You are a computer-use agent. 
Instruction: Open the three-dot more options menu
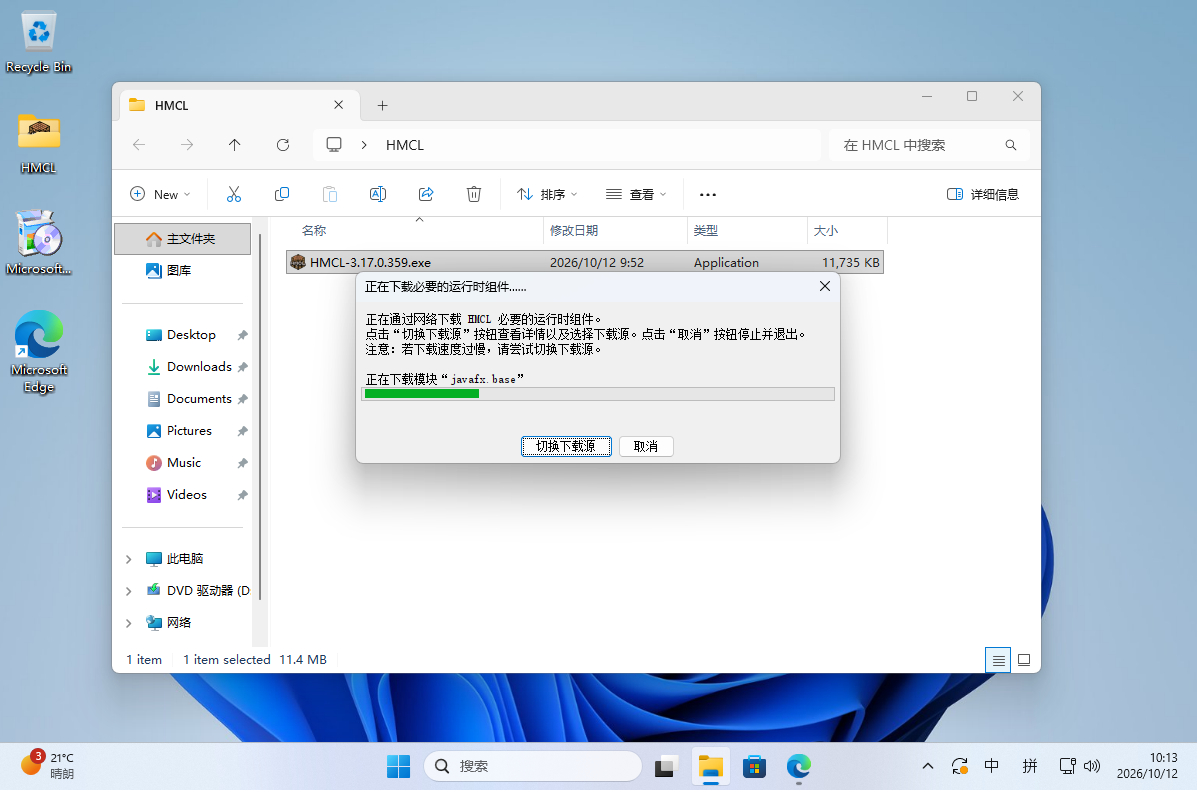coord(708,195)
